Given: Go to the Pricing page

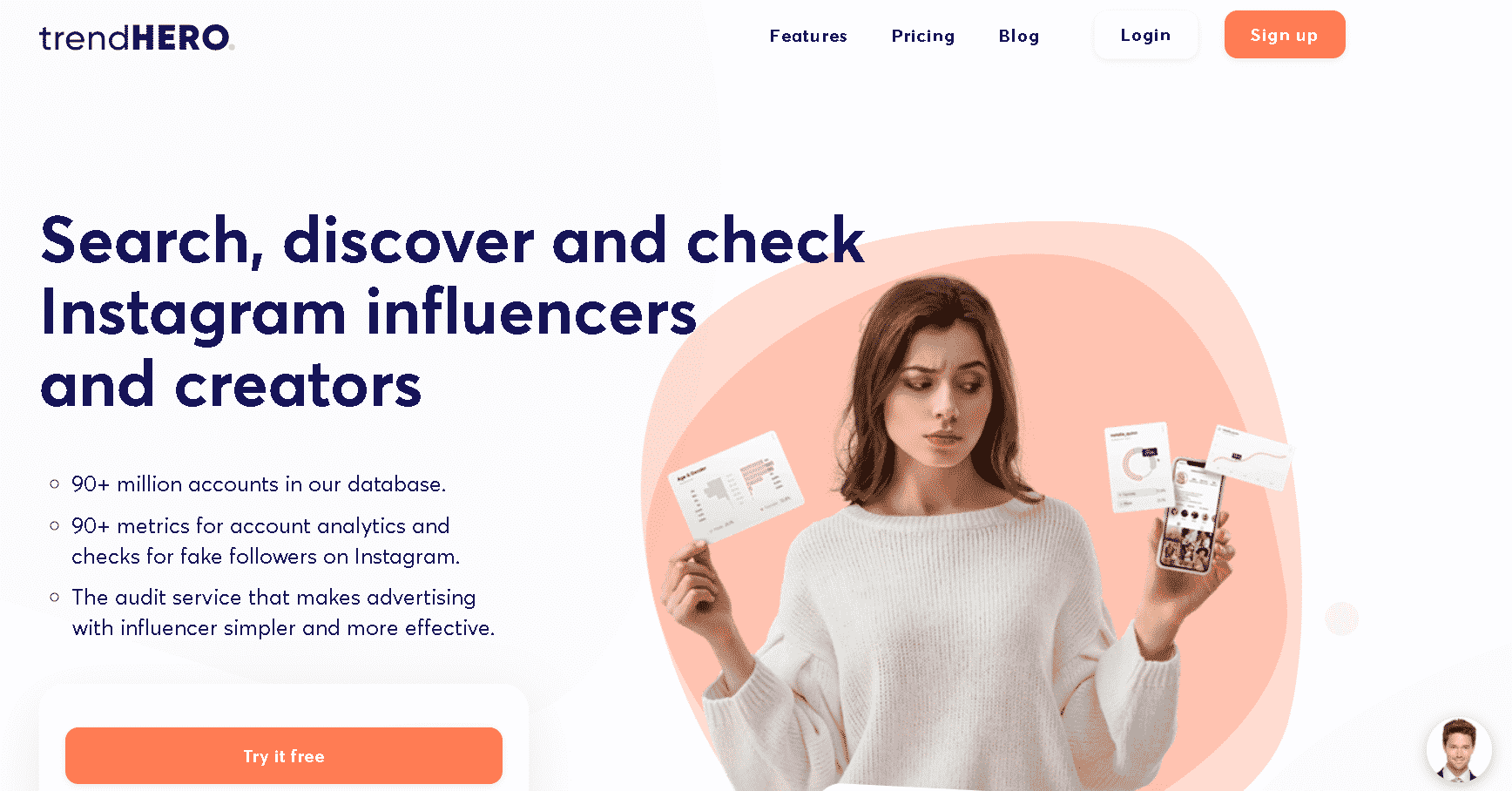Looking at the screenshot, I should click(x=923, y=36).
